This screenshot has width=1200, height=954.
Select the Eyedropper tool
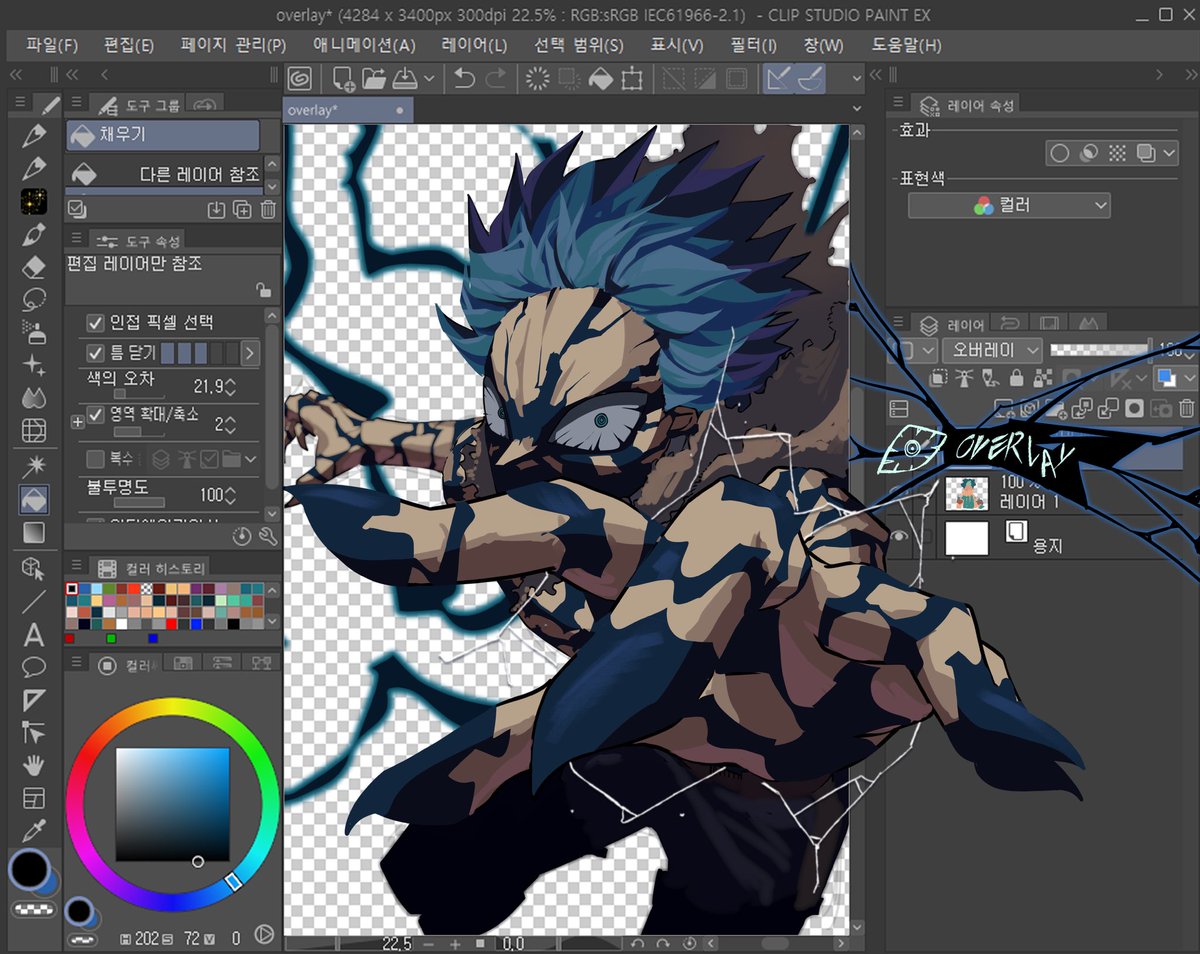[34, 832]
